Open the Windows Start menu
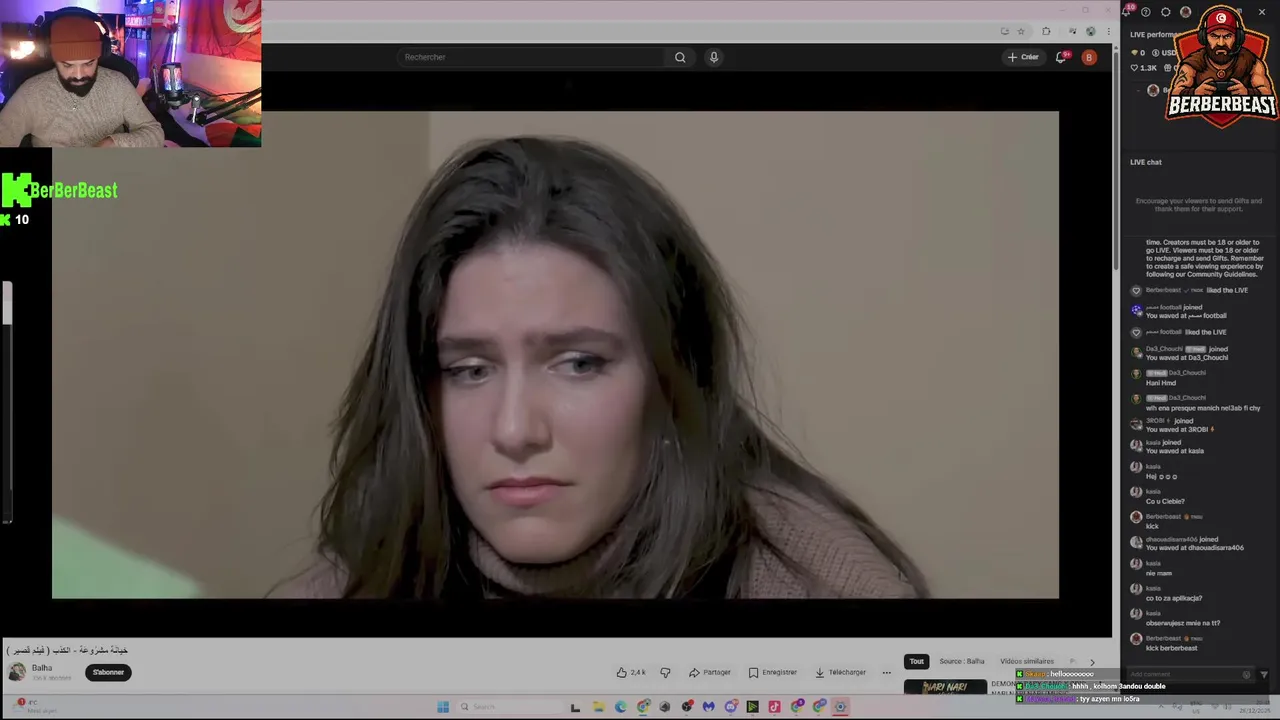The image size is (1280, 720). coord(443,707)
